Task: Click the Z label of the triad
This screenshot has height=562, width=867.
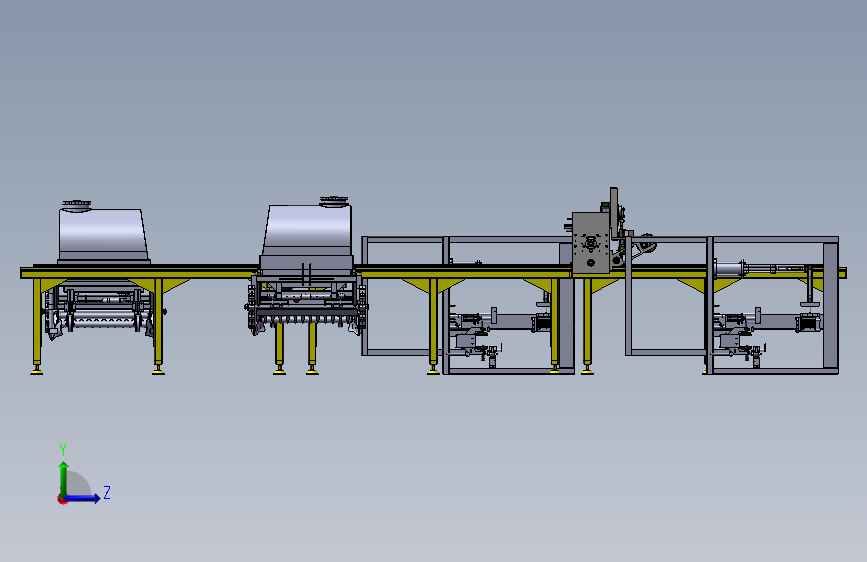Action: pos(107,492)
